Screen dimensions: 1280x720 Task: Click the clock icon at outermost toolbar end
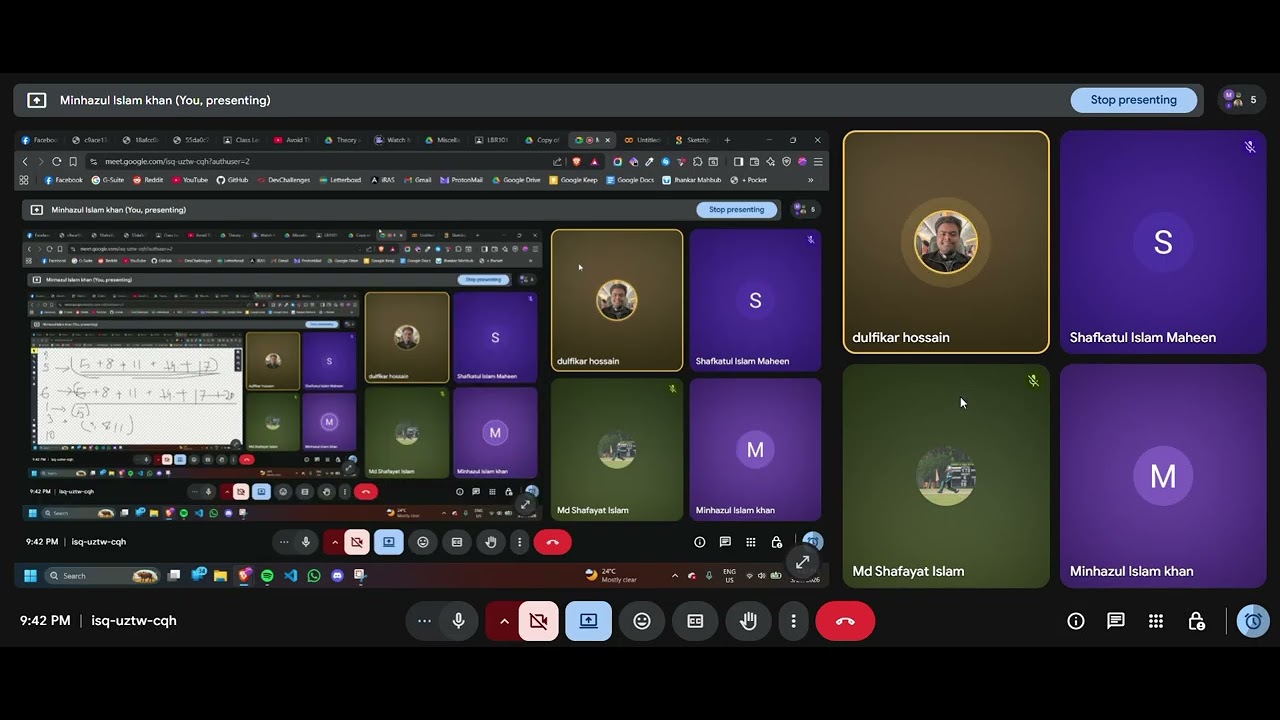tap(1253, 621)
